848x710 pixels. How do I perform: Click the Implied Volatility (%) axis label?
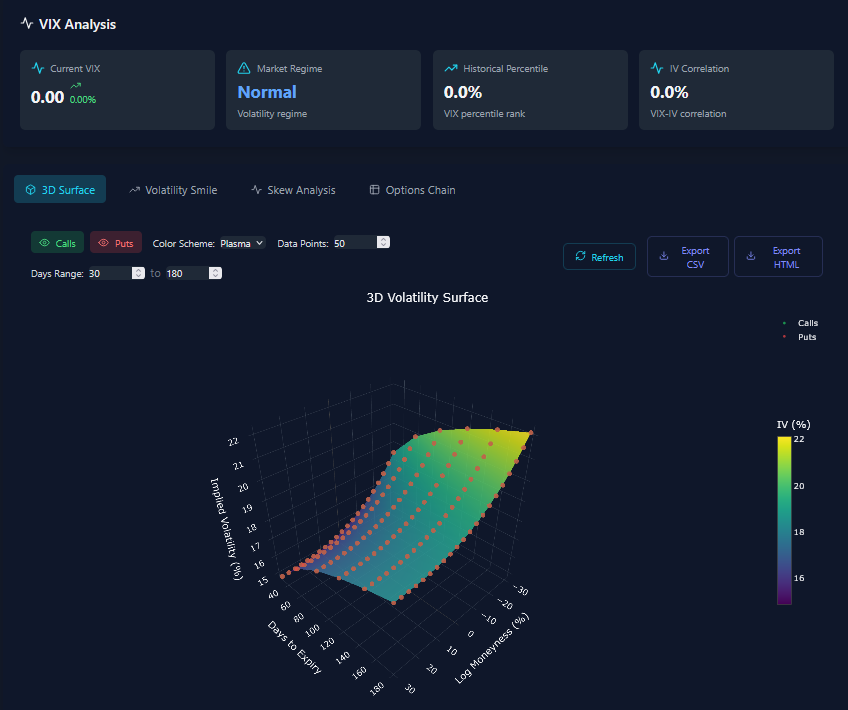(226, 529)
